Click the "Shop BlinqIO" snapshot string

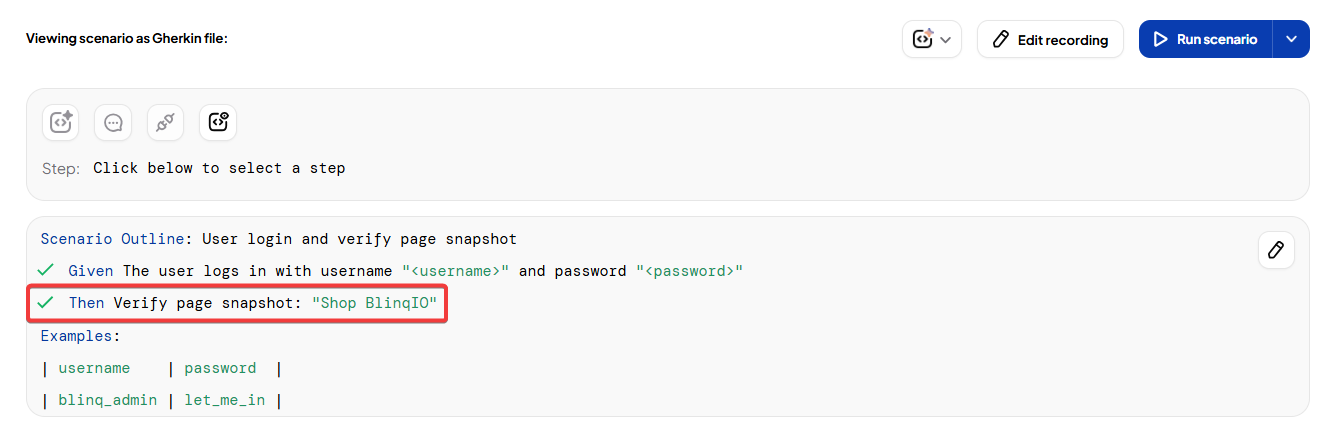point(375,303)
